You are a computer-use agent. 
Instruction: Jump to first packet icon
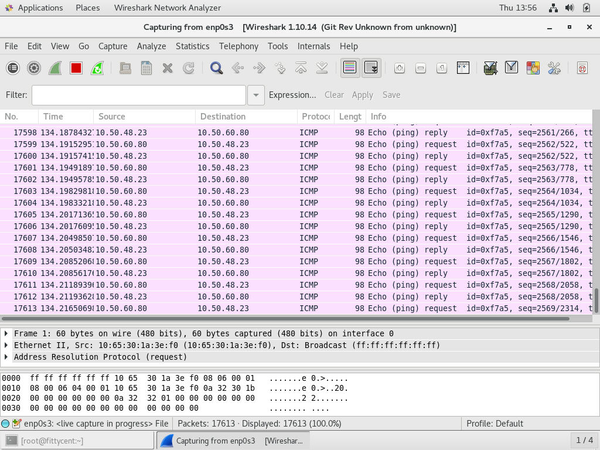tap(301, 68)
